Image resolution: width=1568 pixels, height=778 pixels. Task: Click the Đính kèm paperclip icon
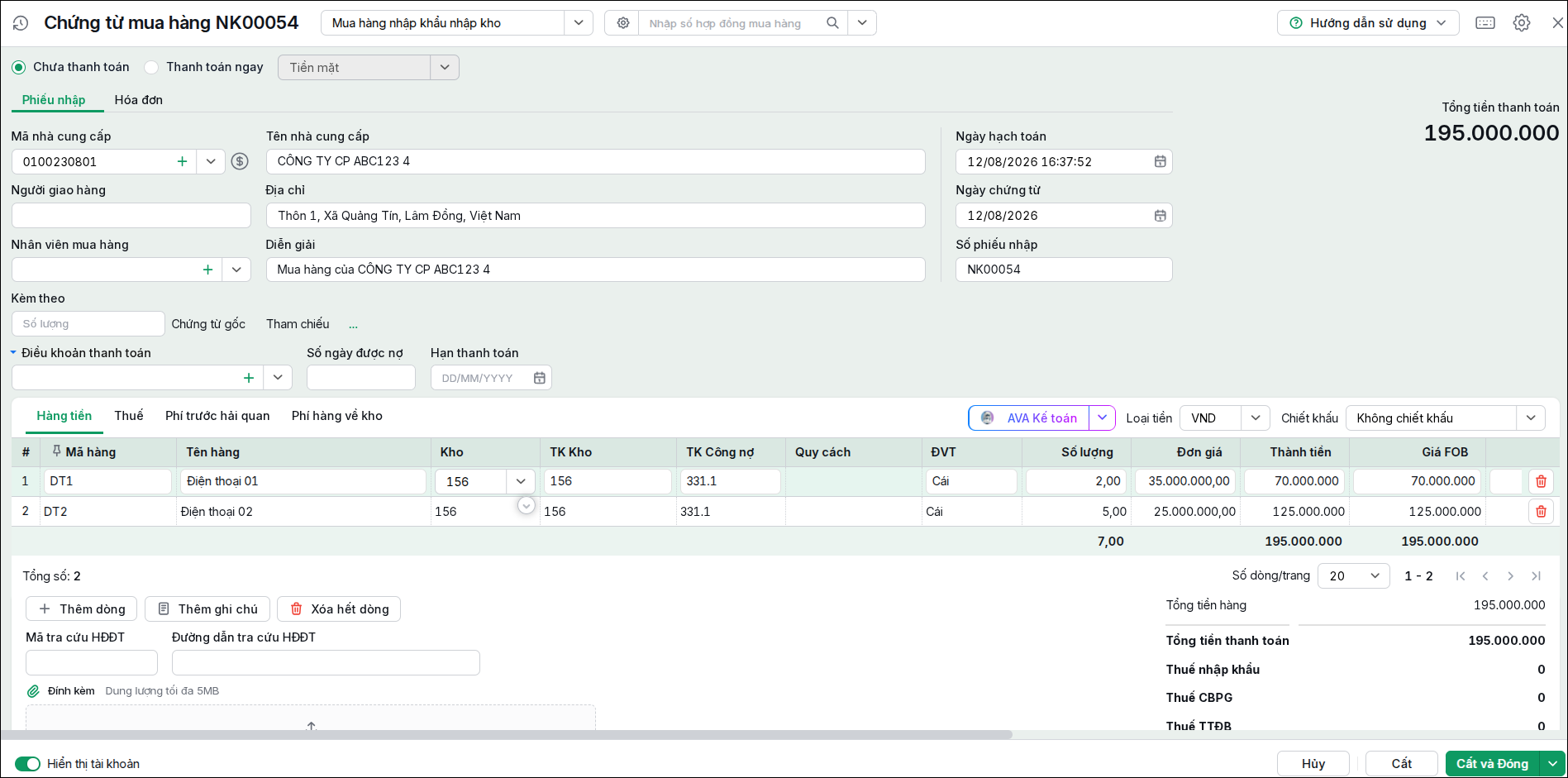coord(33,691)
